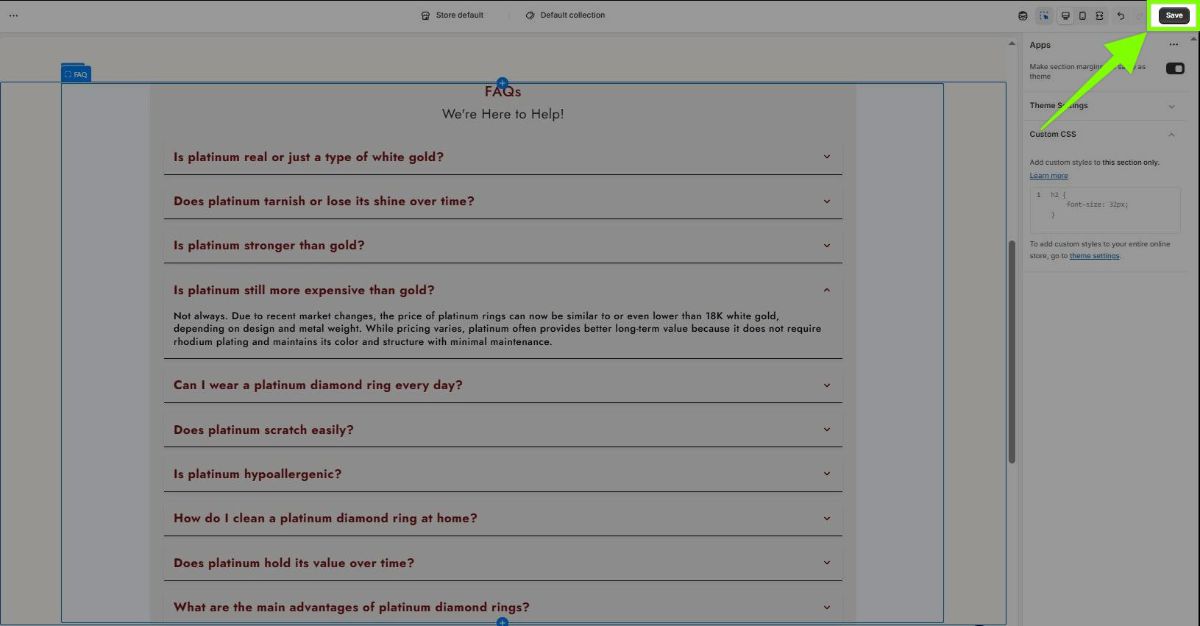The width and height of the screenshot is (1200, 626).
Task: Open the Learn more link
Action: coord(1048,176)
